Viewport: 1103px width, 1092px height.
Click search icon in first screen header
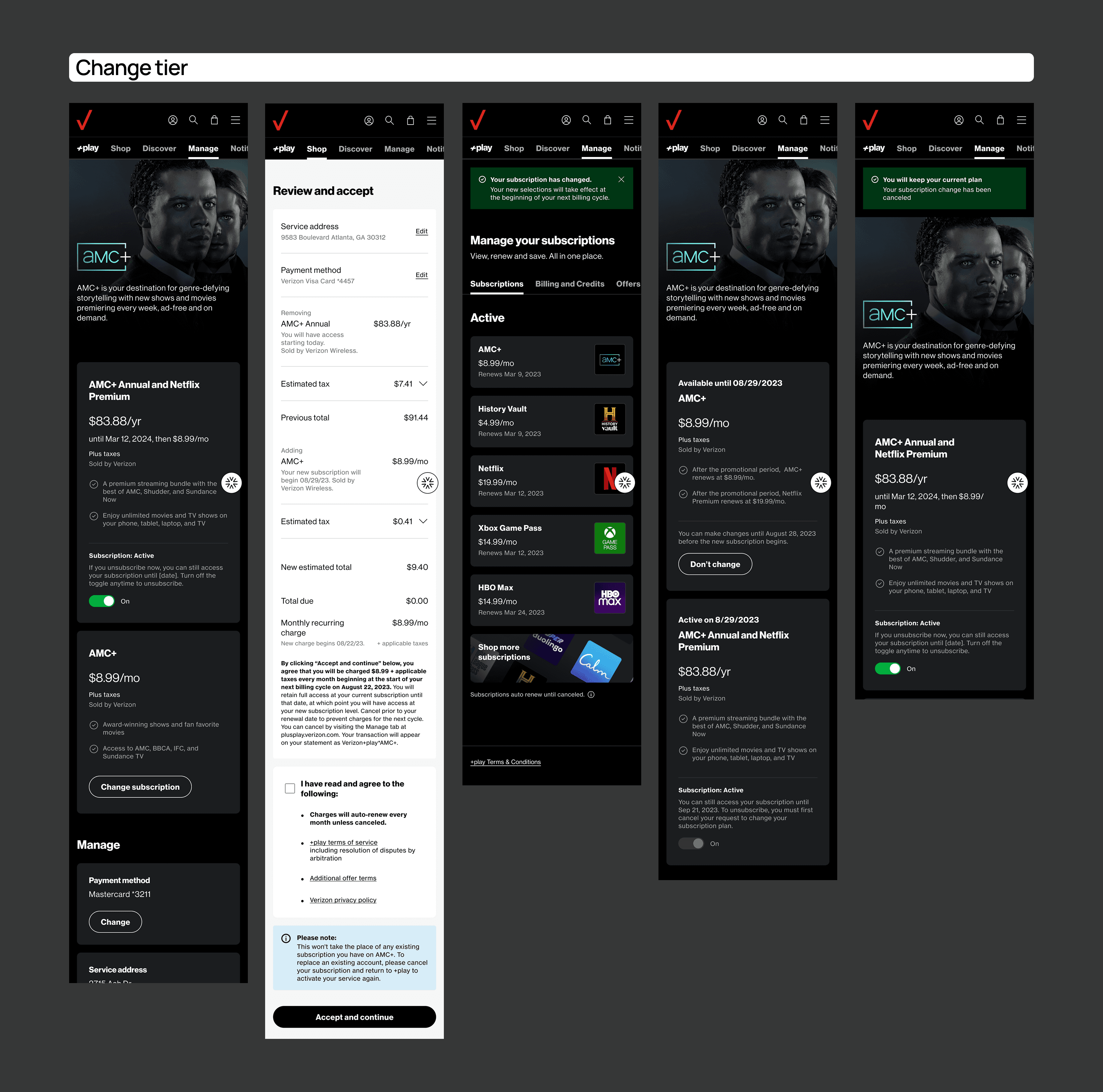tap(194, 120)
